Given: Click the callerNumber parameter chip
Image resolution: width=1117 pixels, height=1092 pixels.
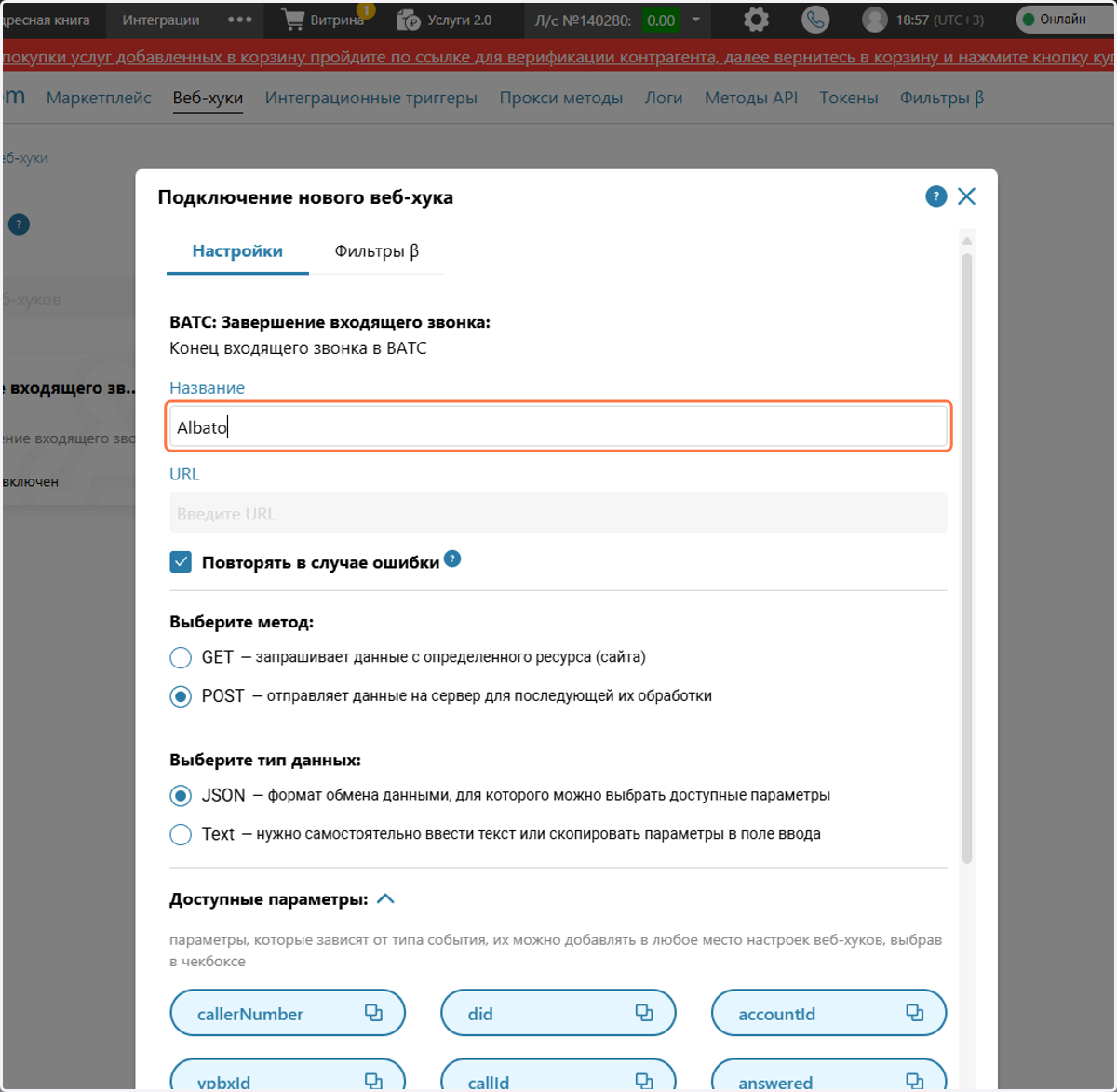Looking at the screenshot, I should tap(288, 1013).
